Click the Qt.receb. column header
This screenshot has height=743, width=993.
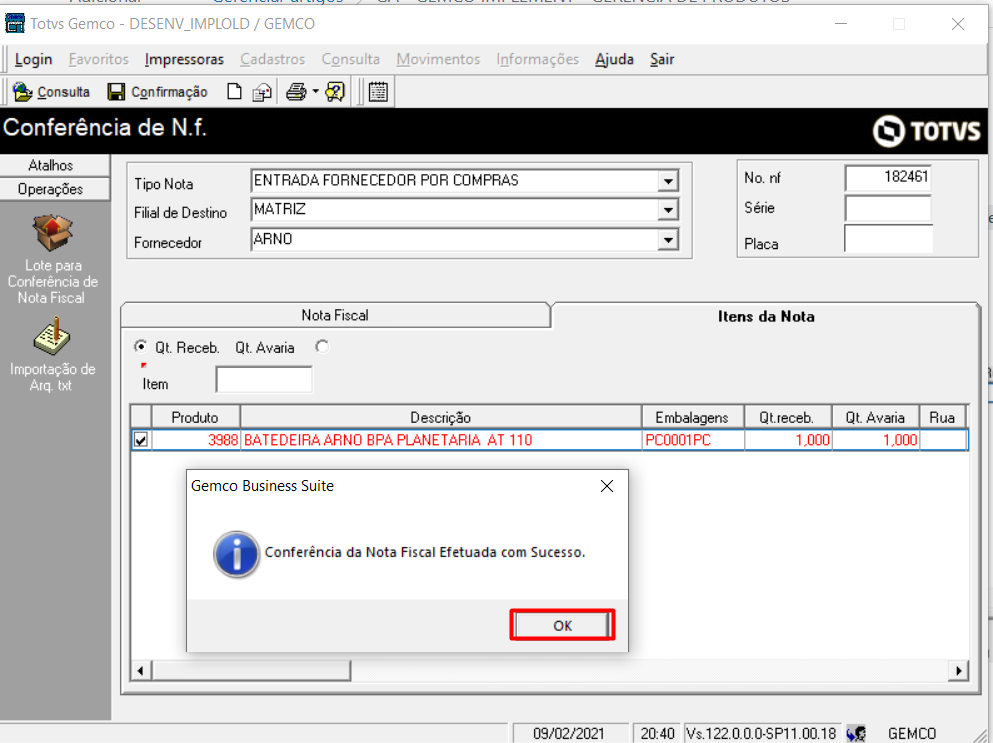tap(787, 417)
